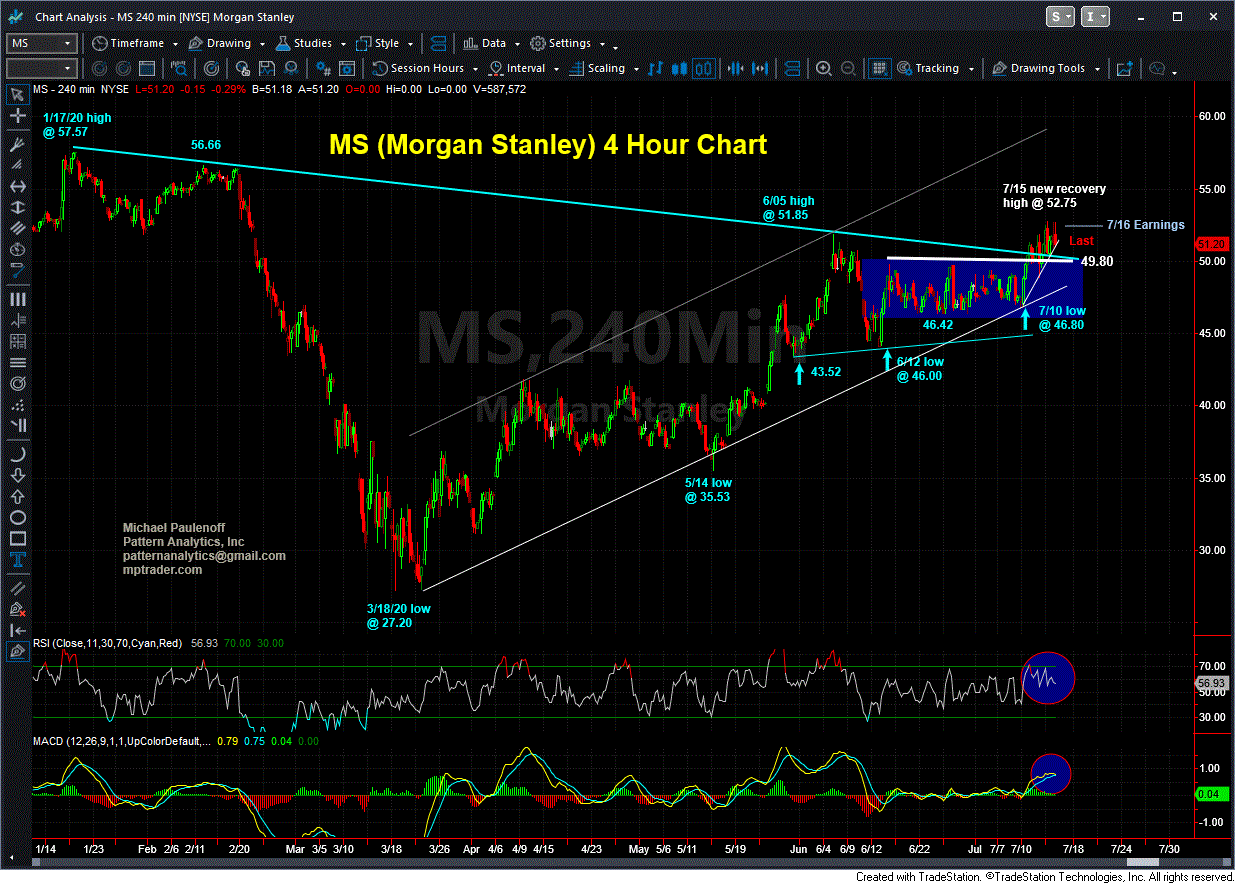1235x883 pixels.
Task: Toggle the S symbol link button
Action: pos(1062,17)
